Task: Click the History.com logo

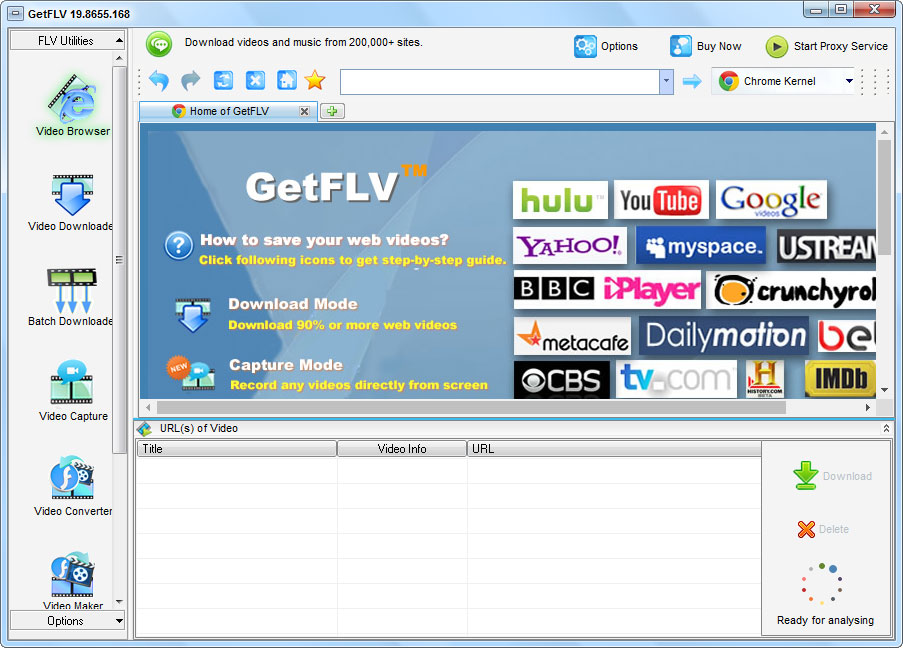Action: tap(764, 379)
